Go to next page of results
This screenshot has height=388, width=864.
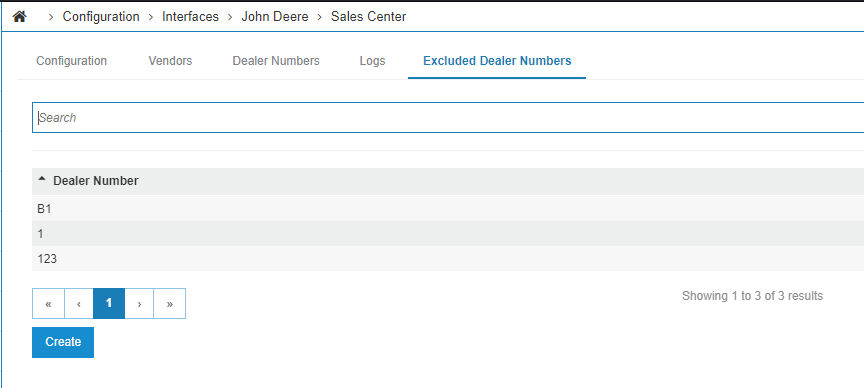139,303
